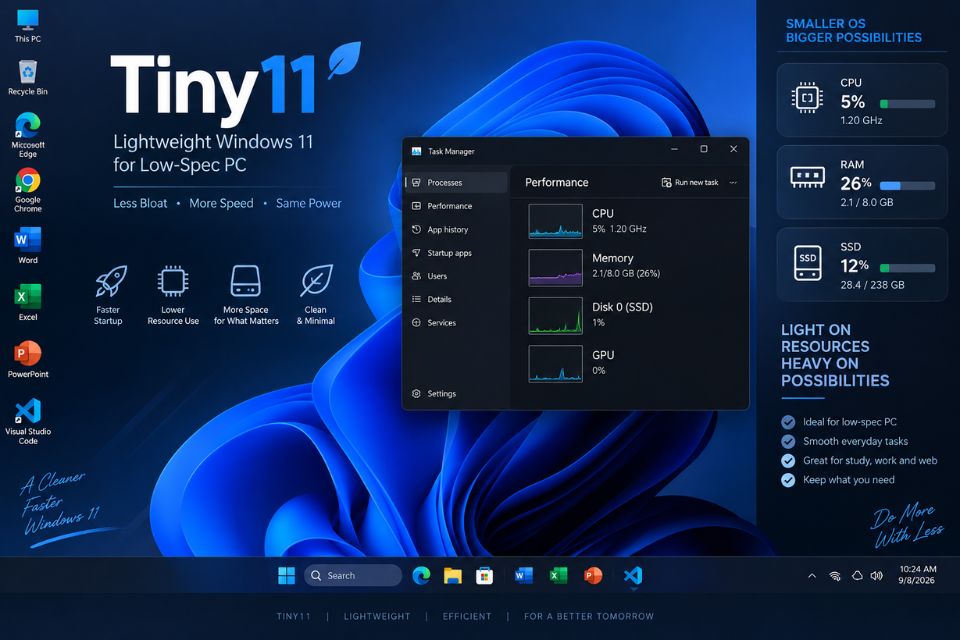This screenshot has width=960, height=640.
Task: Click the taskbar Search box
Action: pyautogui.click(x=353, y=576)
